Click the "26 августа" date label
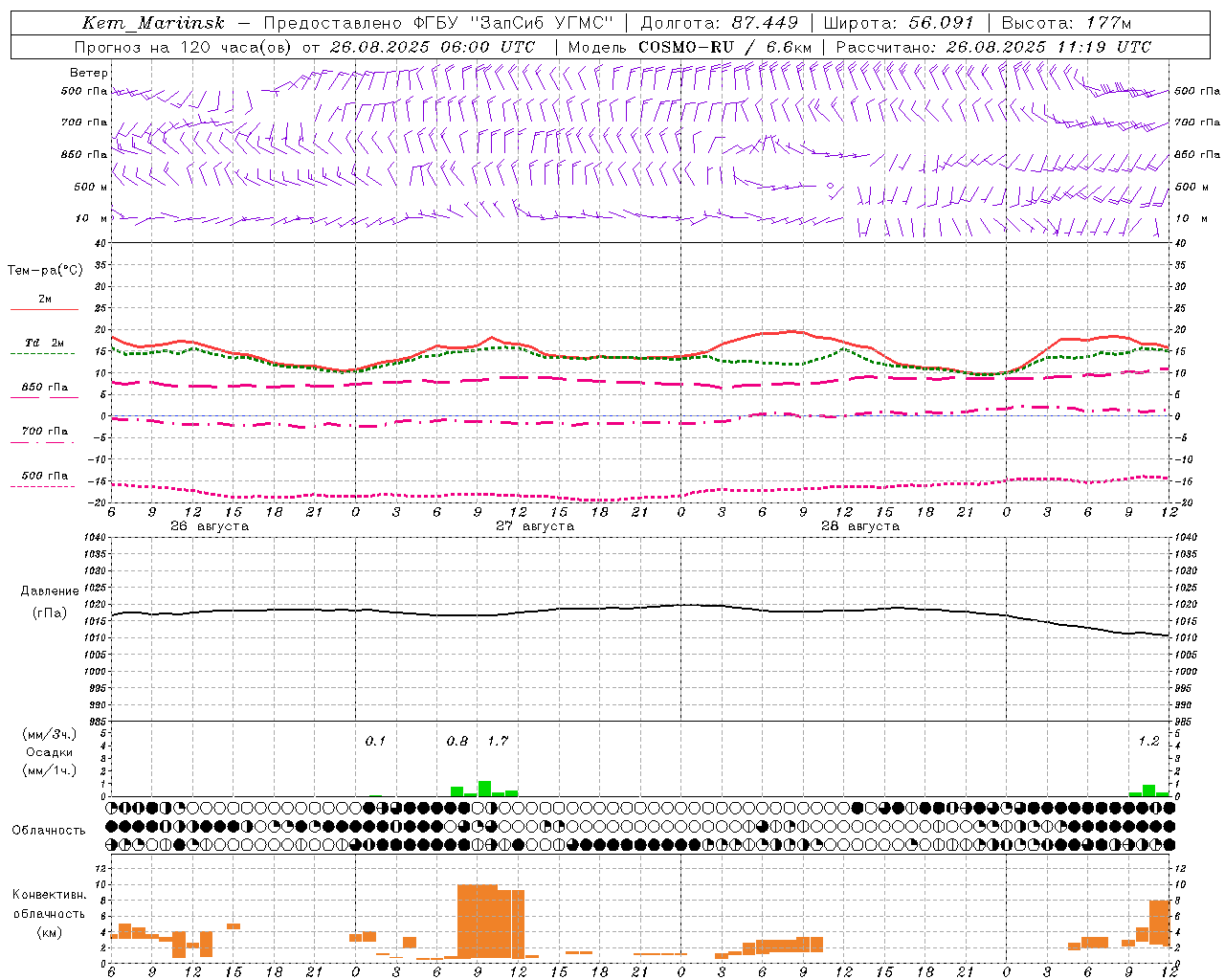 click(209, 526)
